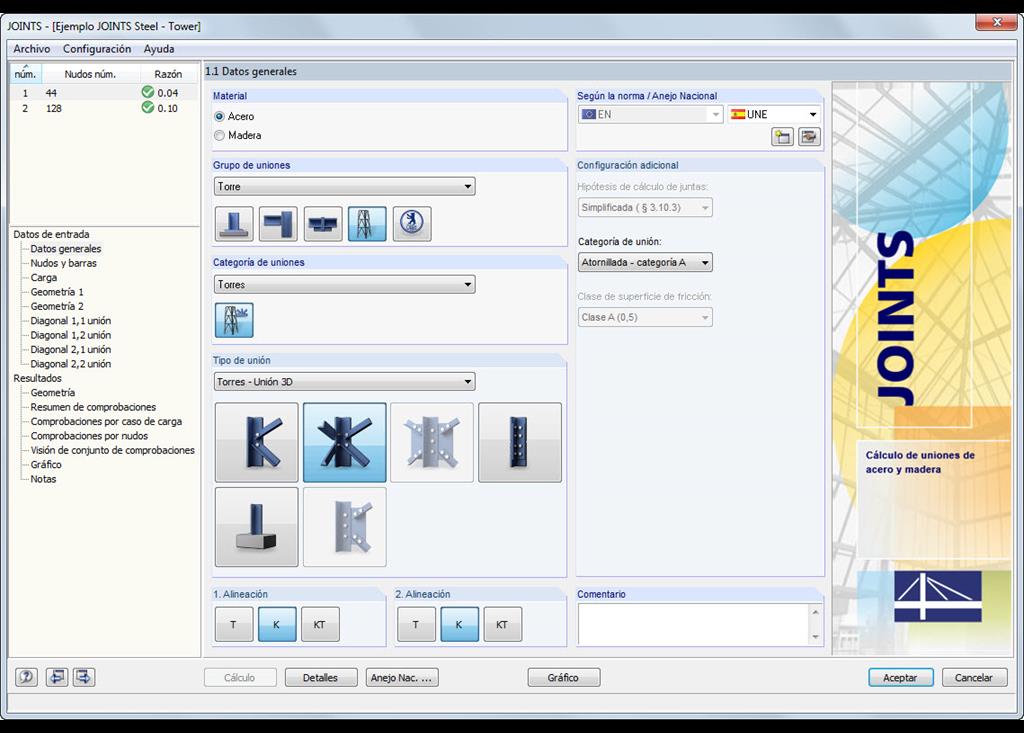Open the UNE national annex dropdown

(x=775, y=114)
